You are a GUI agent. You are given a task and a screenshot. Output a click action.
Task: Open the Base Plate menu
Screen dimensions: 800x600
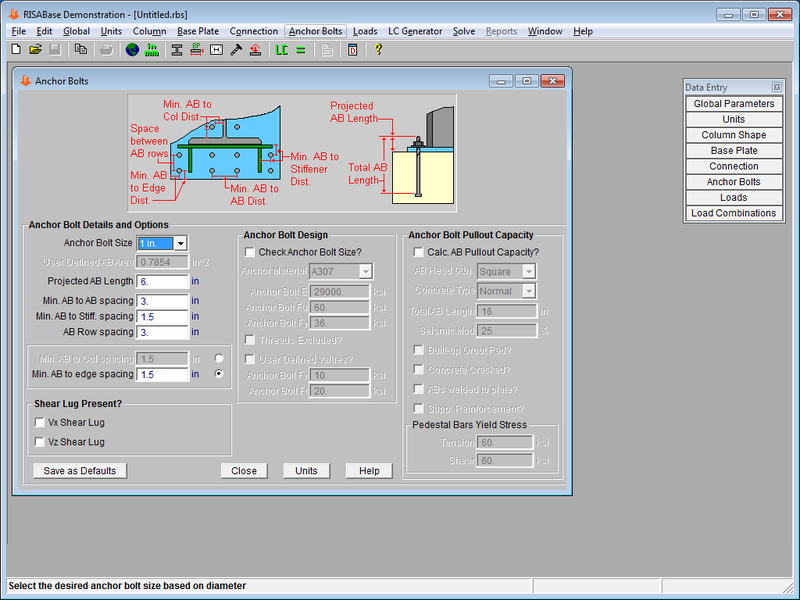pyautogui.click(x=198, y=31)
